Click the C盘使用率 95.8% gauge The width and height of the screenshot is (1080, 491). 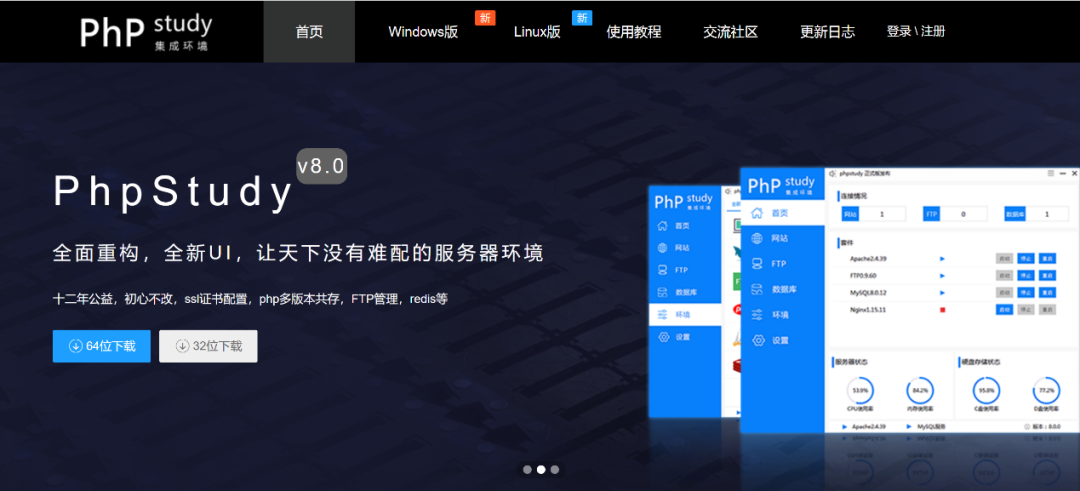[x=986, y=390]
